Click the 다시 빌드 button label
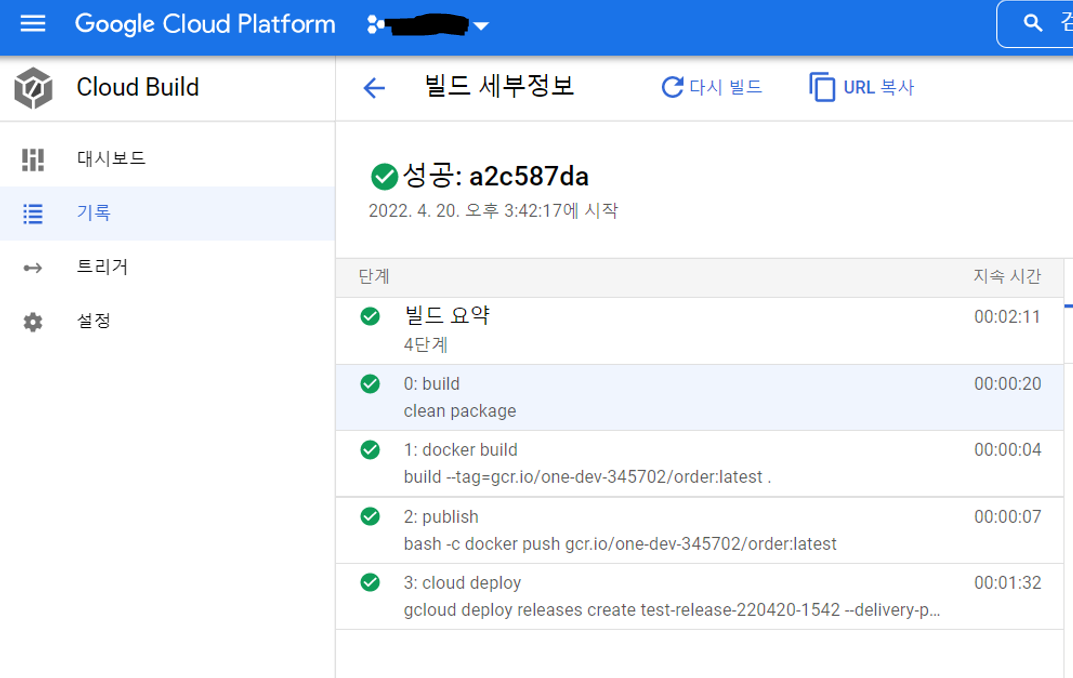The width and height of the screenshot is (1073, 678). 725,88
